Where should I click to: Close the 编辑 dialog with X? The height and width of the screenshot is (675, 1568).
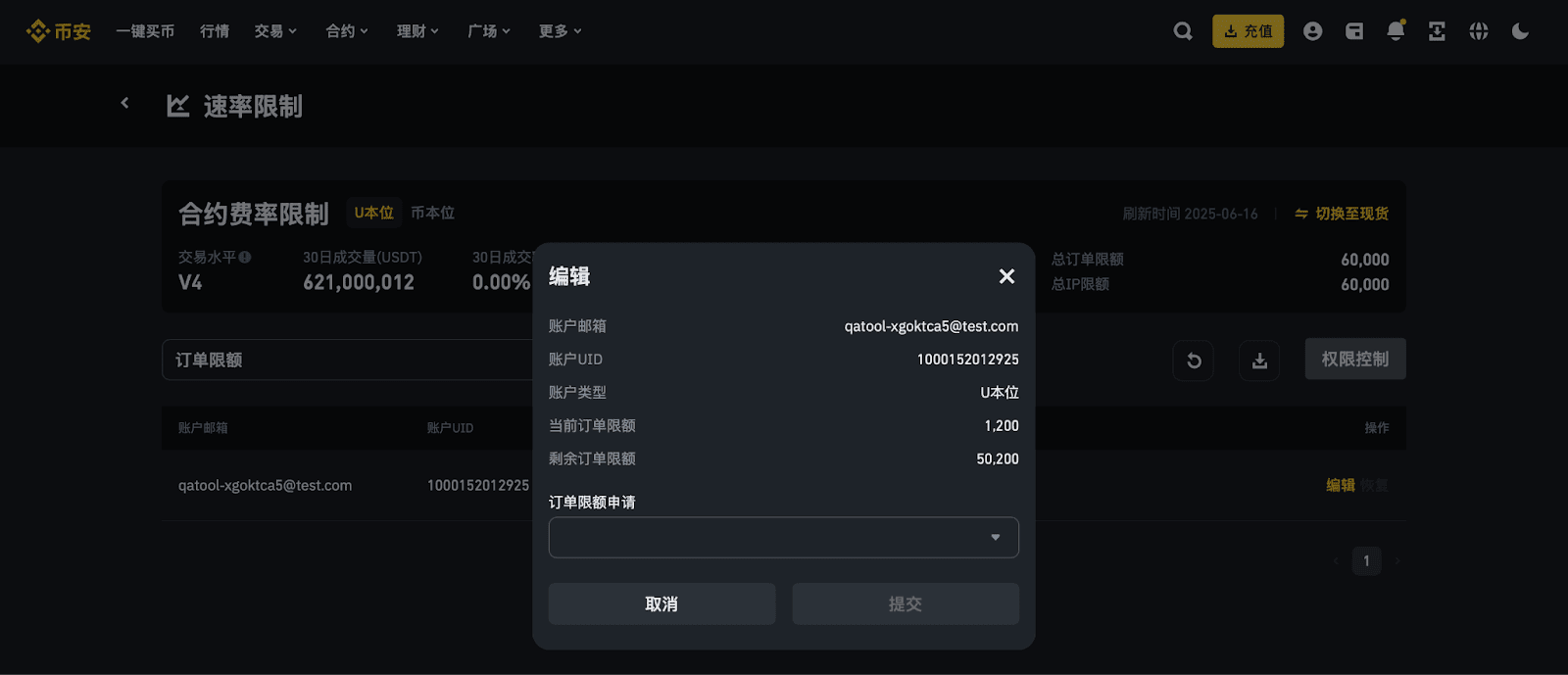[x=1006, y=276]
